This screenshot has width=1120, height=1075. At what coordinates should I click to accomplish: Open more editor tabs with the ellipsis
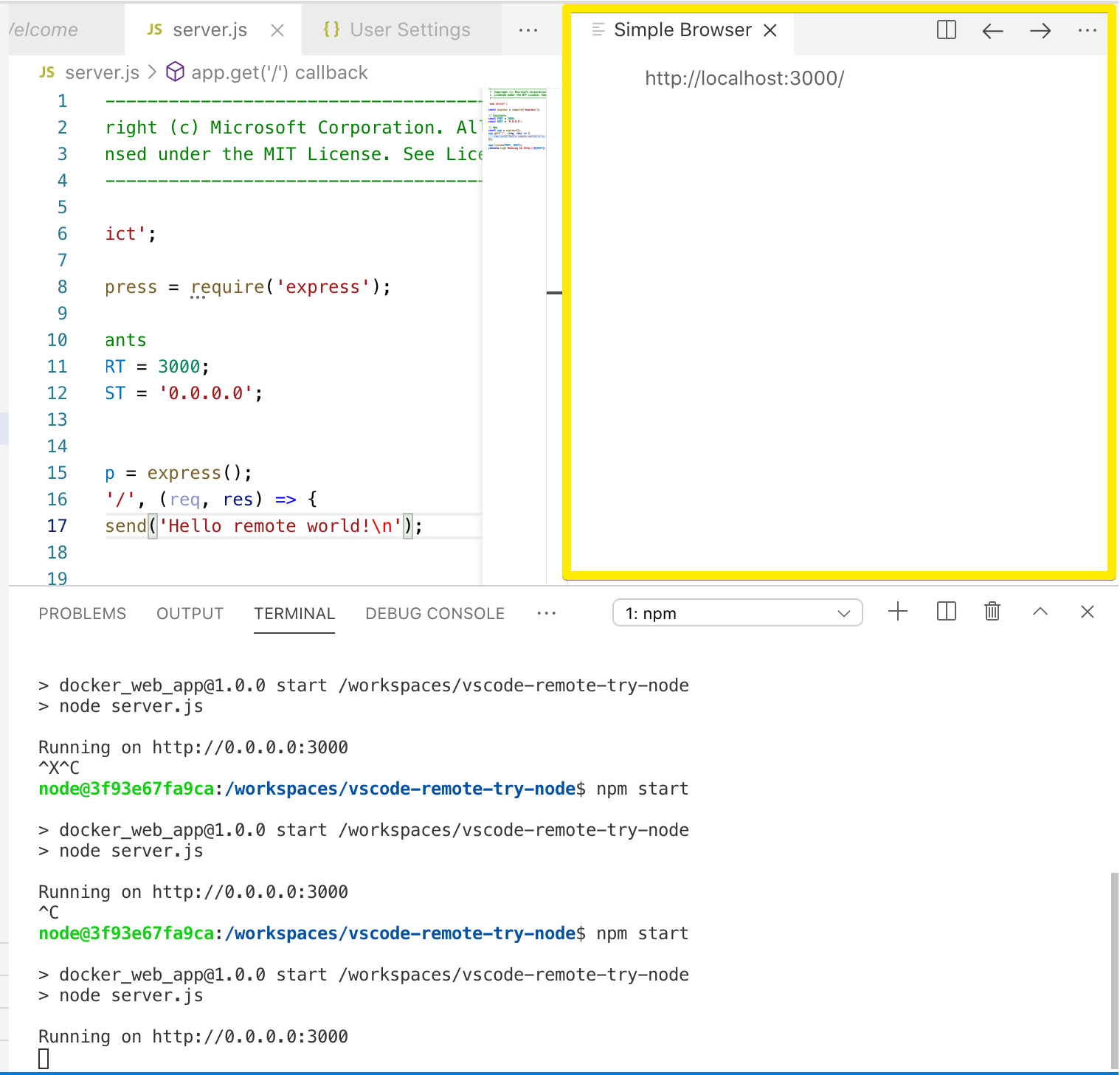coord(528,30)
